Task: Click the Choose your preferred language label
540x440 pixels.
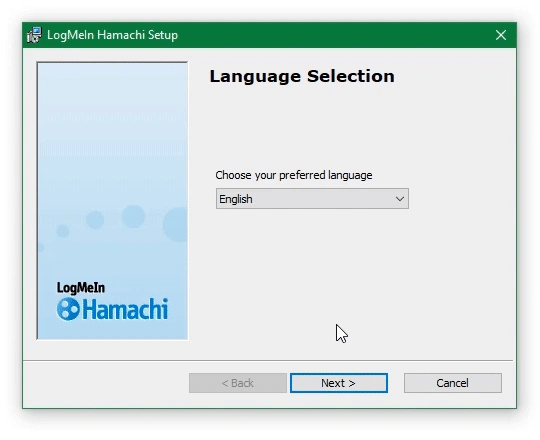Action: click(x=294, y=175)
